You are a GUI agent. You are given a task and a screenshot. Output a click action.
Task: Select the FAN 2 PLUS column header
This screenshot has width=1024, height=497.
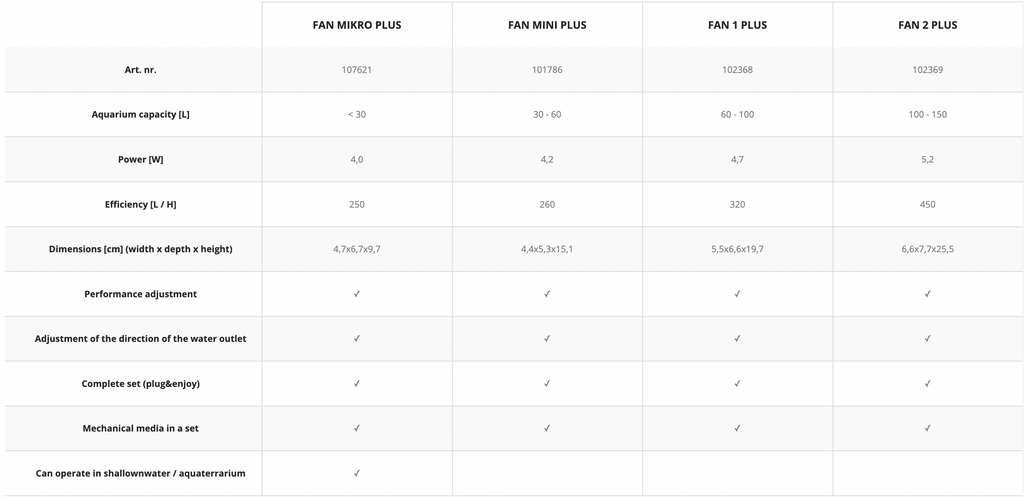(927, 25)
